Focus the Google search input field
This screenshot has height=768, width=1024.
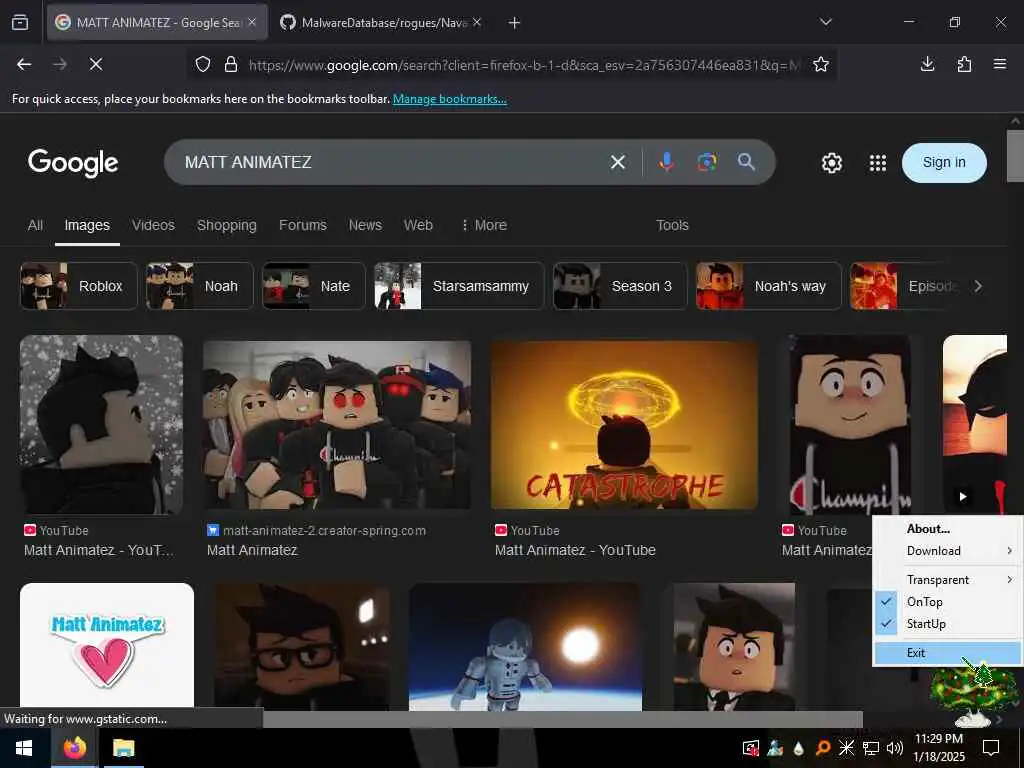(392, 162)
